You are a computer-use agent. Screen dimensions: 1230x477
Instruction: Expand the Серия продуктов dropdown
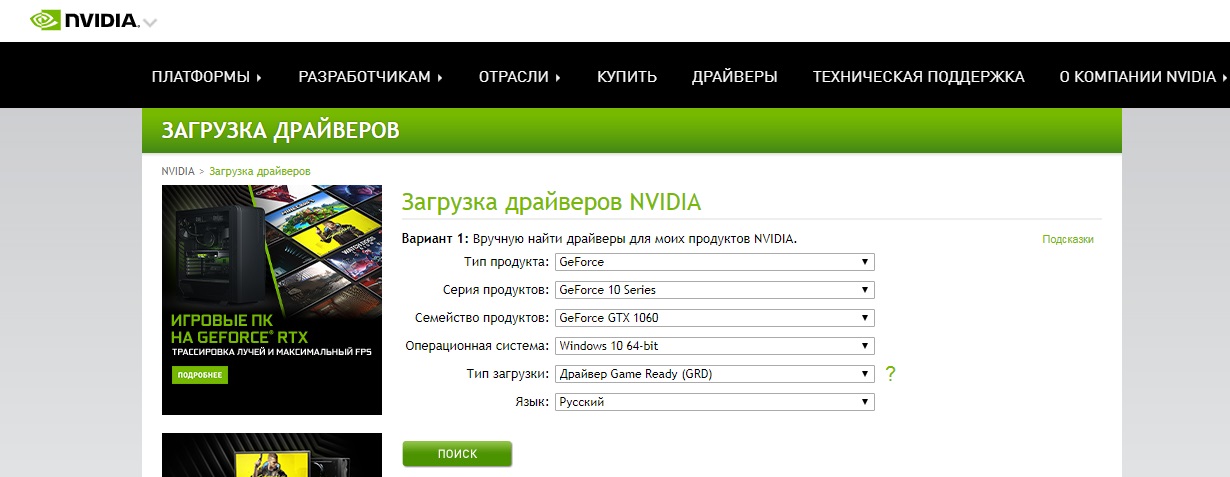click(715, 290)
